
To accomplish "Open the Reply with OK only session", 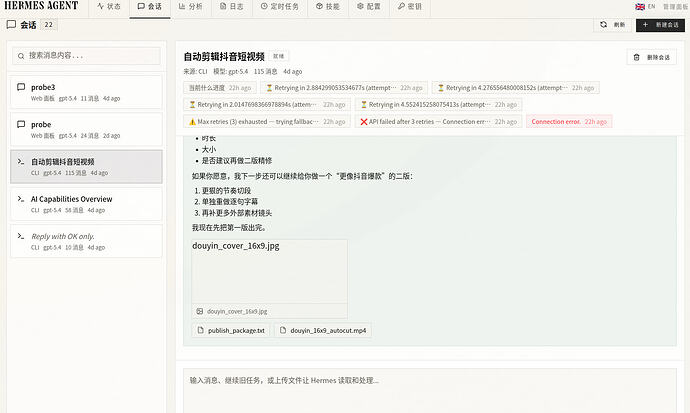I will coord(86,241).
